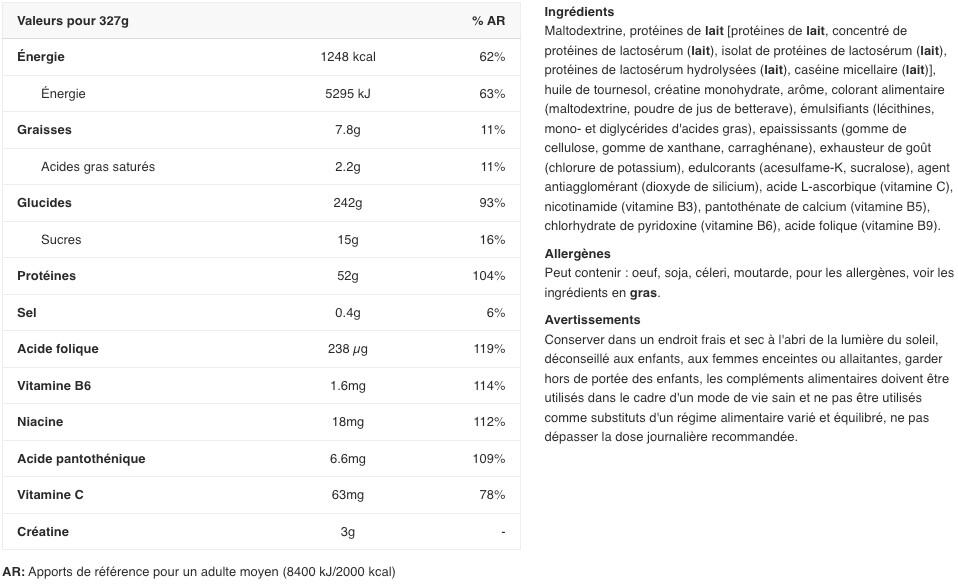Click the Avertissements heading
The width and height of the screenshot is (958, 587).
(592, 319)
